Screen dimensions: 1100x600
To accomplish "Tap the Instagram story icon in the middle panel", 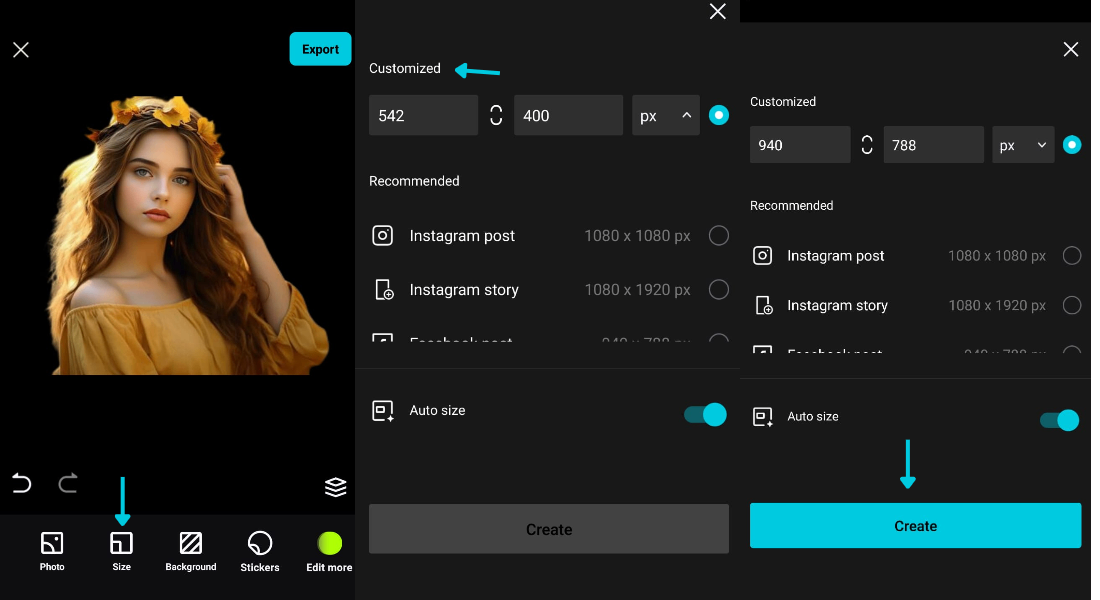I will pyautogui.click(x=384, y=290).
